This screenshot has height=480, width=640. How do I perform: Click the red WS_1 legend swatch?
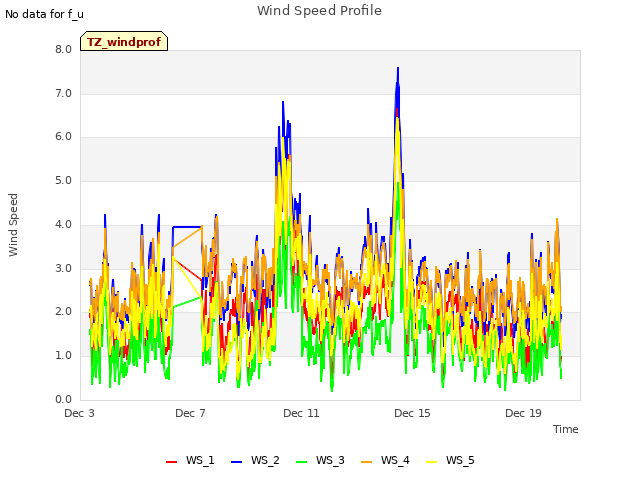tap(171, 462)
